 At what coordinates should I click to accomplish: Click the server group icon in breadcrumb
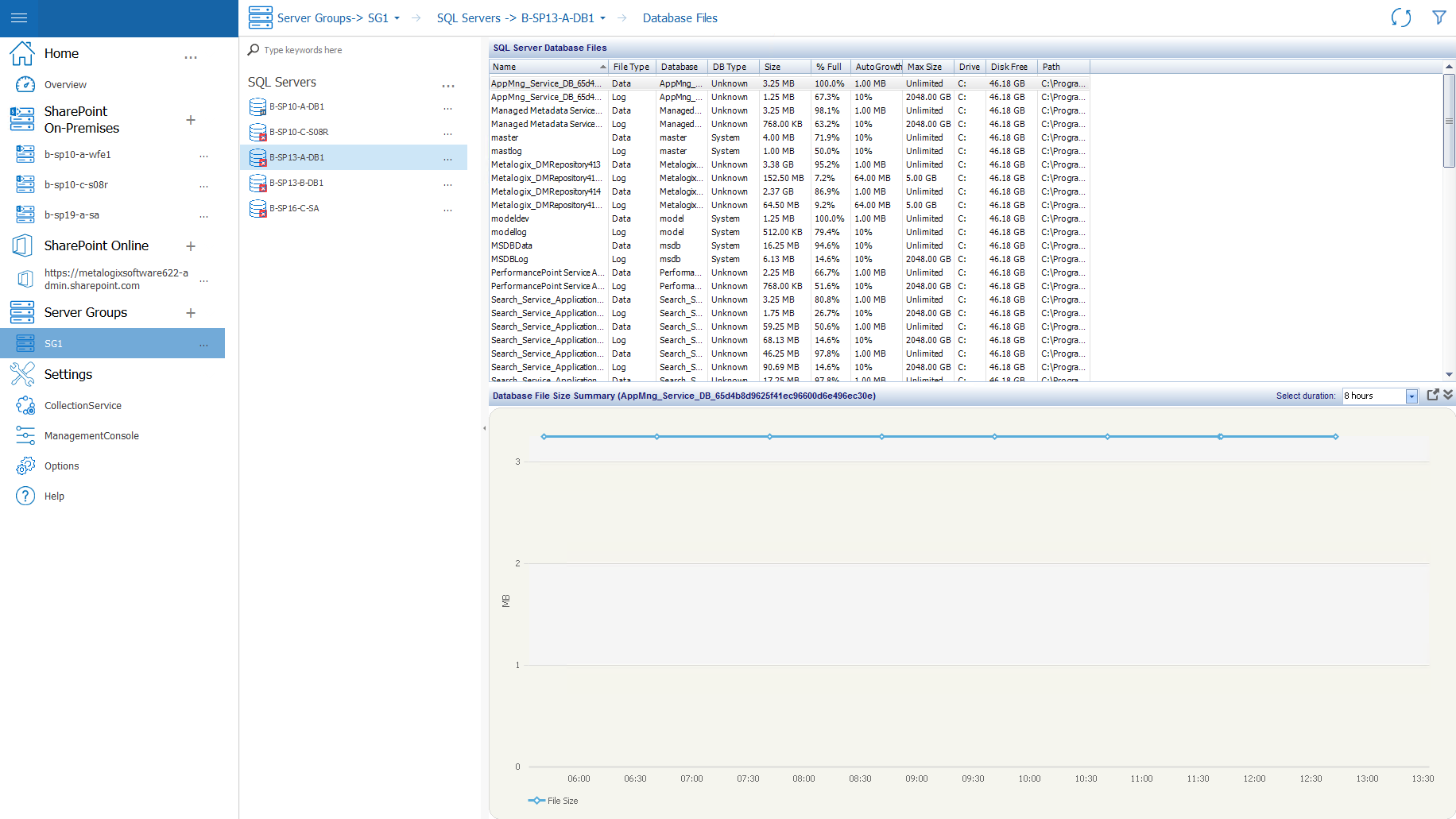[260, 17]
